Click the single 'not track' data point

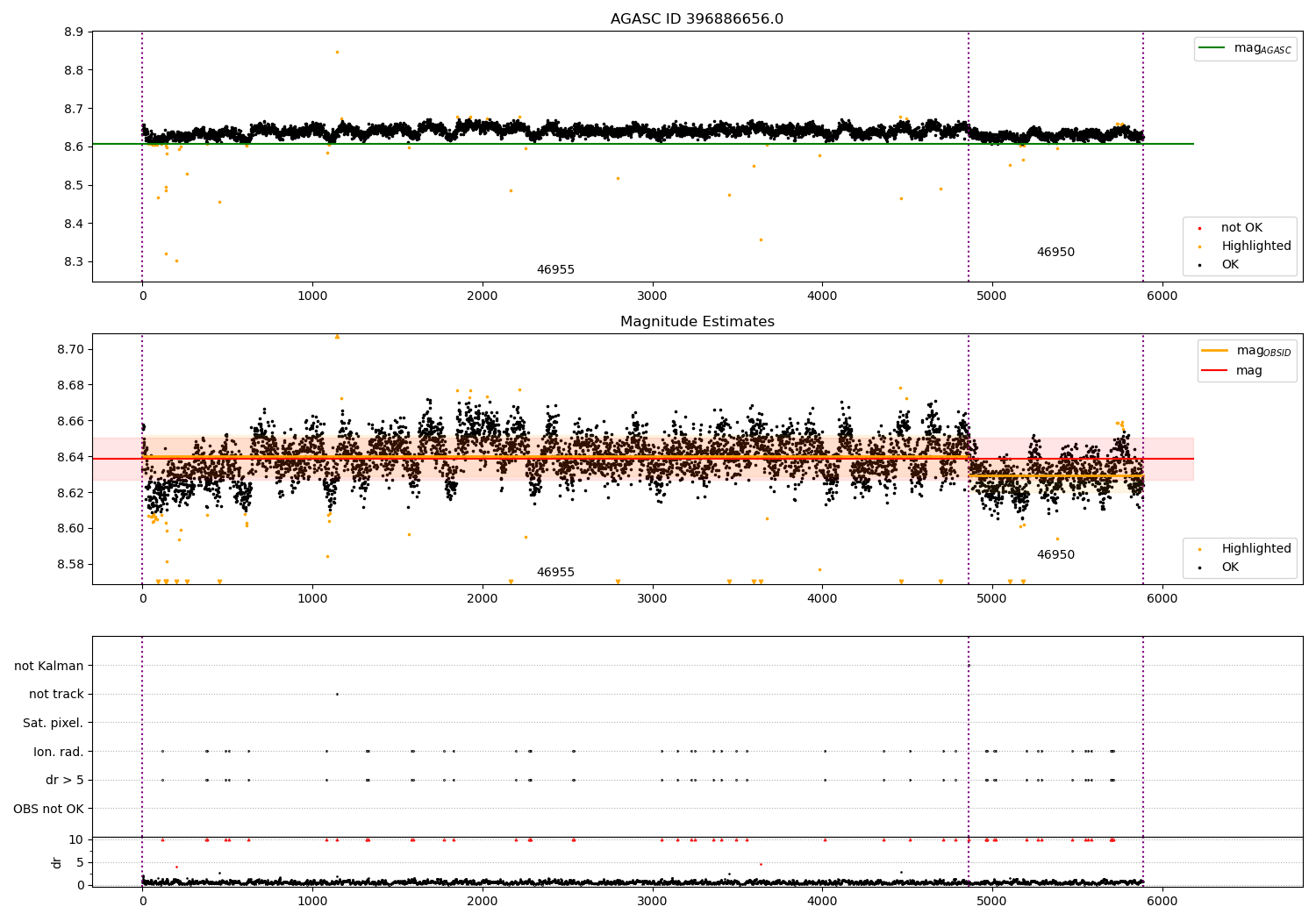pos(337,695)
